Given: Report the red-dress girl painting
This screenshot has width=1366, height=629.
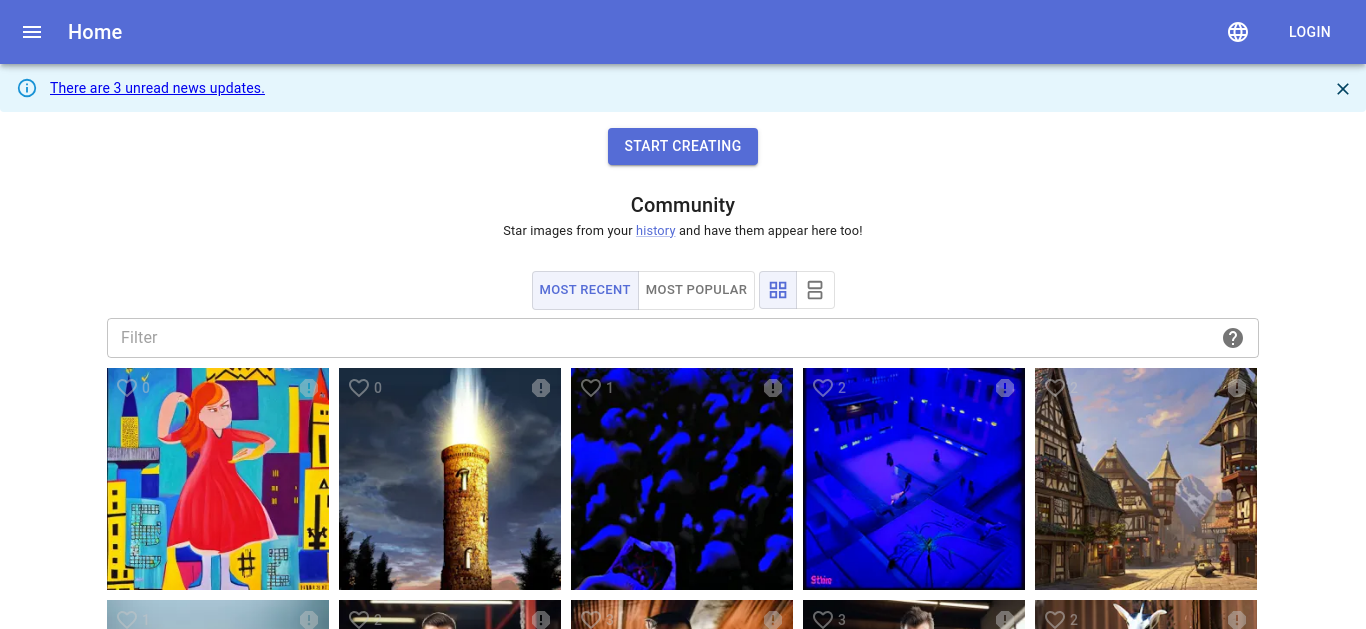Looking at the screenshot, I should [x=309, y=388].
